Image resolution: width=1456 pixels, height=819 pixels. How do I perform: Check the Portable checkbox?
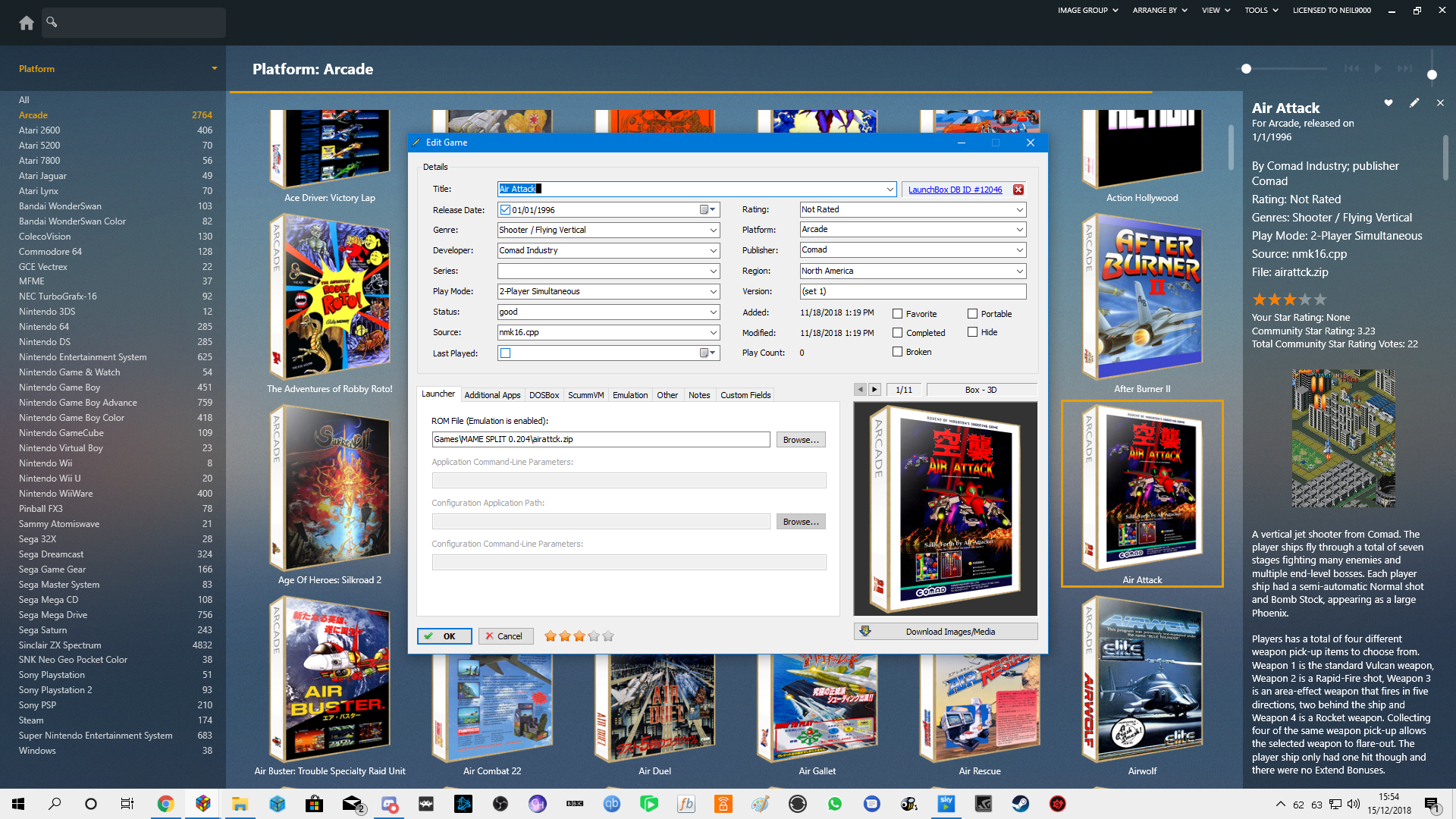[972, 313]
